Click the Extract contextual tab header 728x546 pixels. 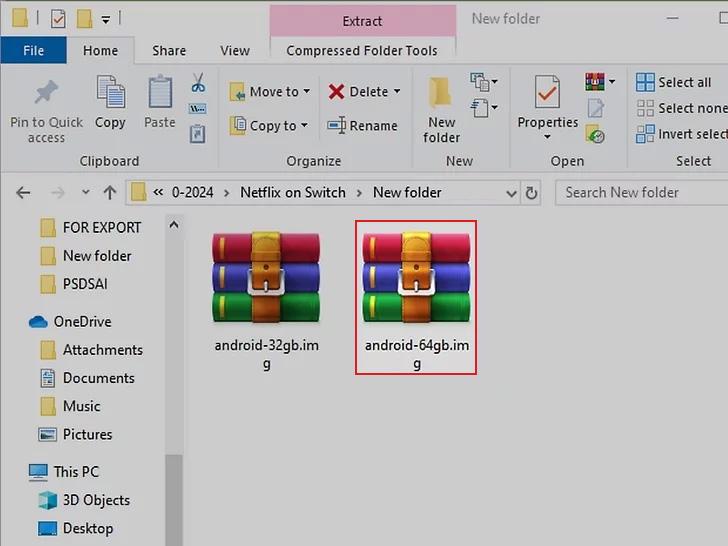[362, 21]
